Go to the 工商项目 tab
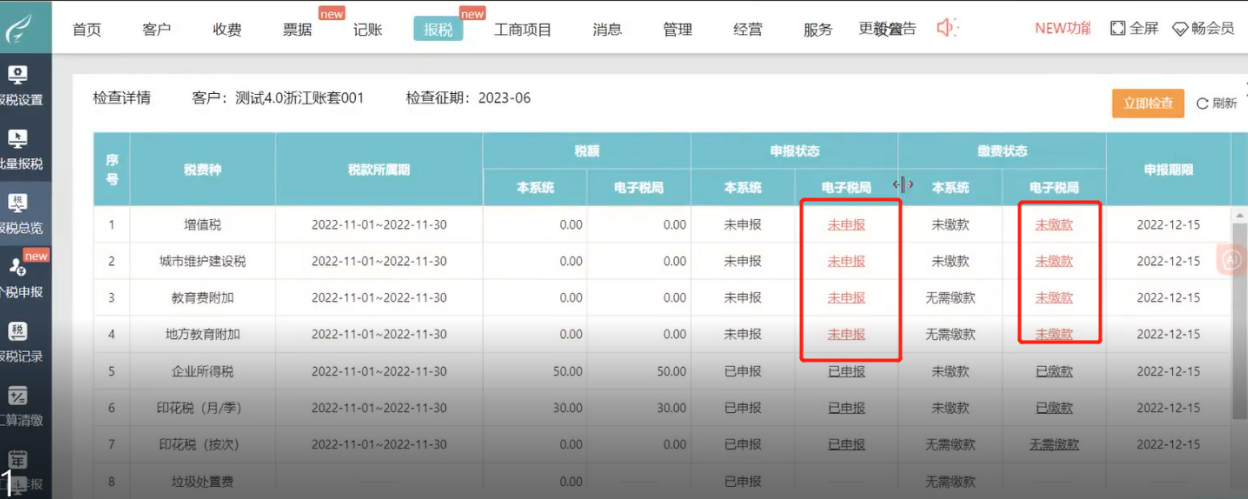1248x499 pixels. coord(523,29)
